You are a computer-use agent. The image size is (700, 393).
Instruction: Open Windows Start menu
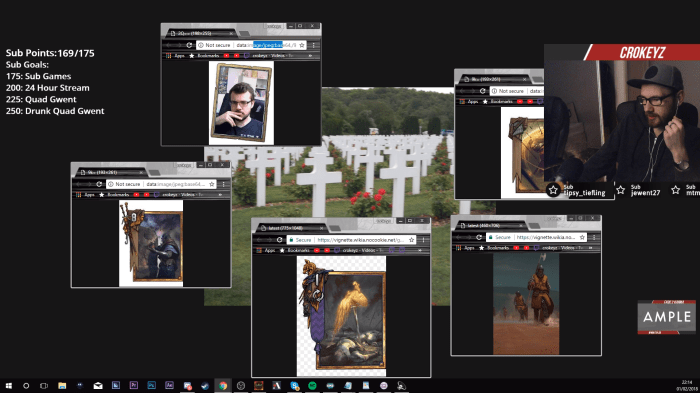click(x=8, y=385)
